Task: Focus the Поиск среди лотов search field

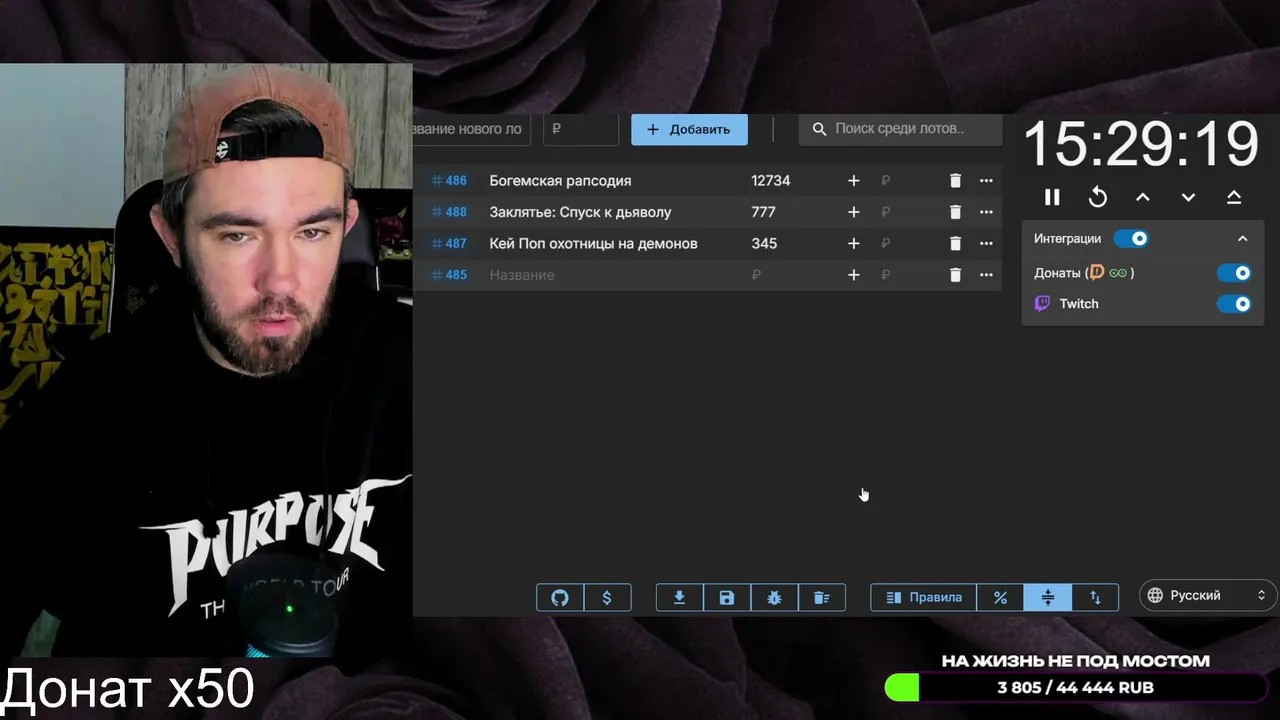Action: [x=900, y=129]
